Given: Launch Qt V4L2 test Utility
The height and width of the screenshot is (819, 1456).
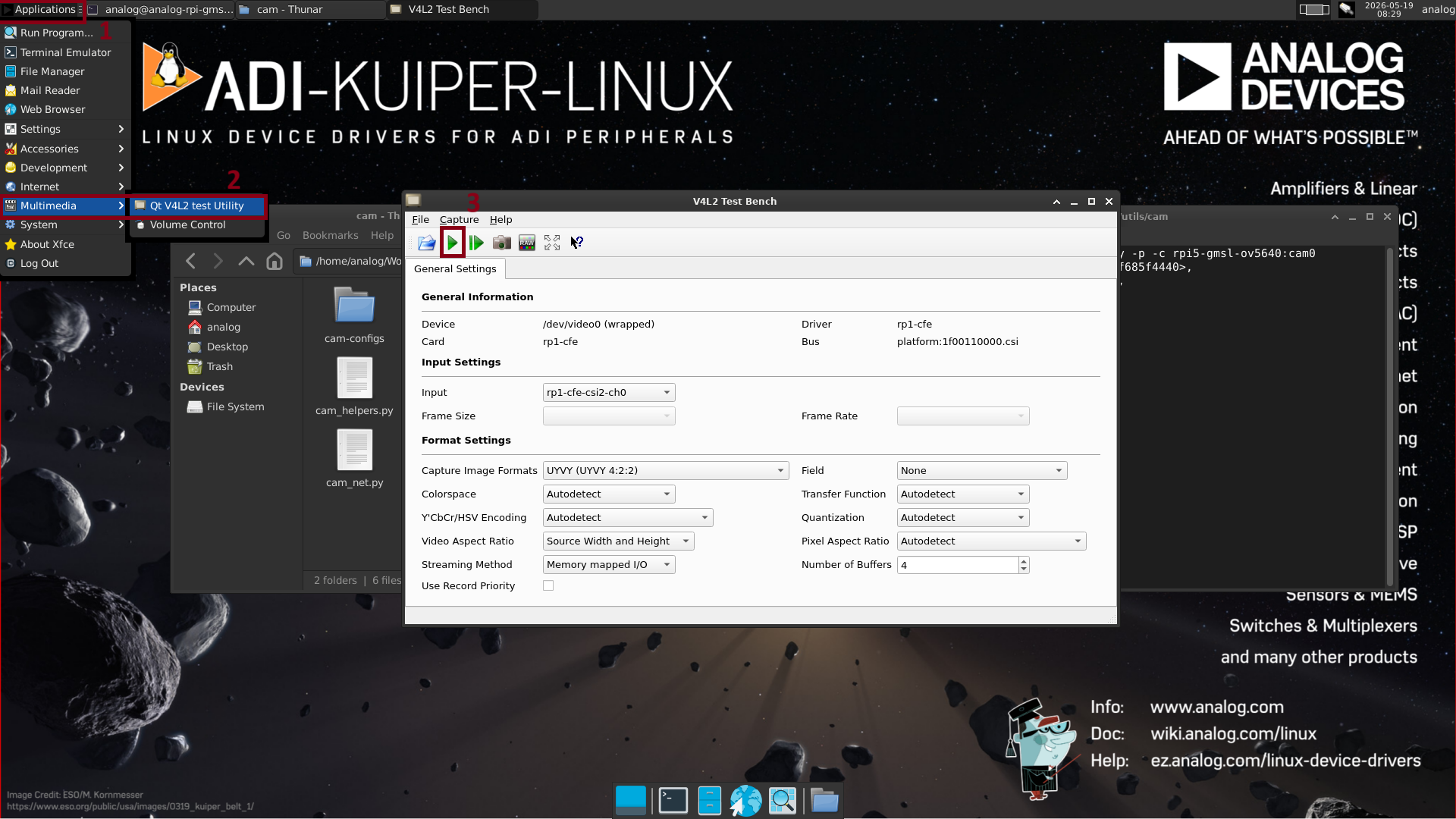Looking at the screenshot, I should 197,206.
